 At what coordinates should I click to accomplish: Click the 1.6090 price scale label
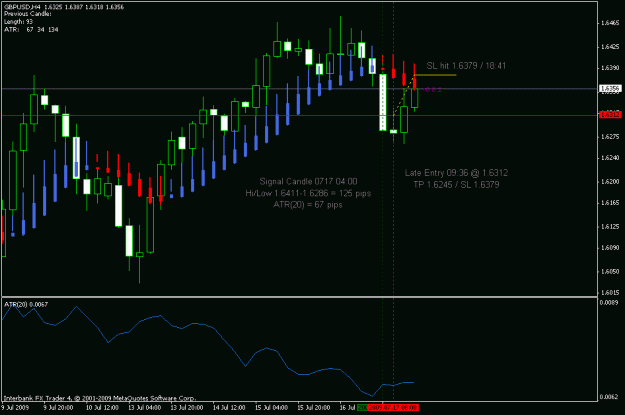click(610, 248)
